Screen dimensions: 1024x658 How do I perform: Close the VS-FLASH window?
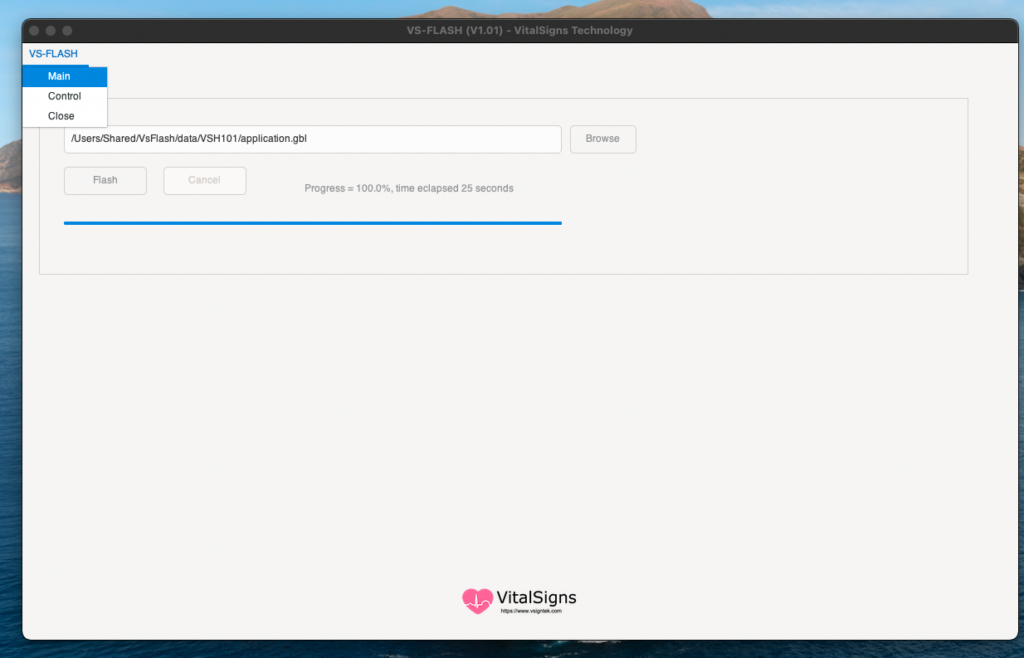pyautogui.click(x=34, y=31)
